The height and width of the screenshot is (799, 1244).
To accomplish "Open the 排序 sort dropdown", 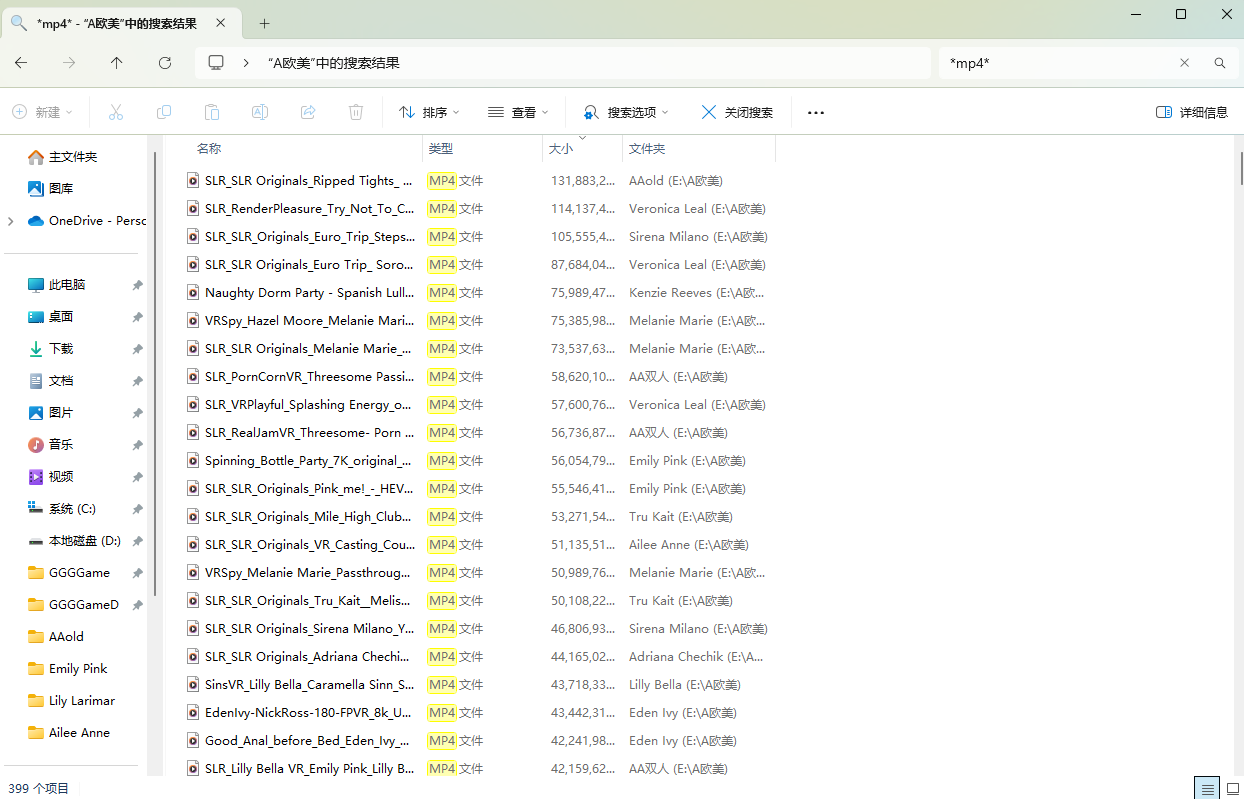I will [x=430, y=112].
